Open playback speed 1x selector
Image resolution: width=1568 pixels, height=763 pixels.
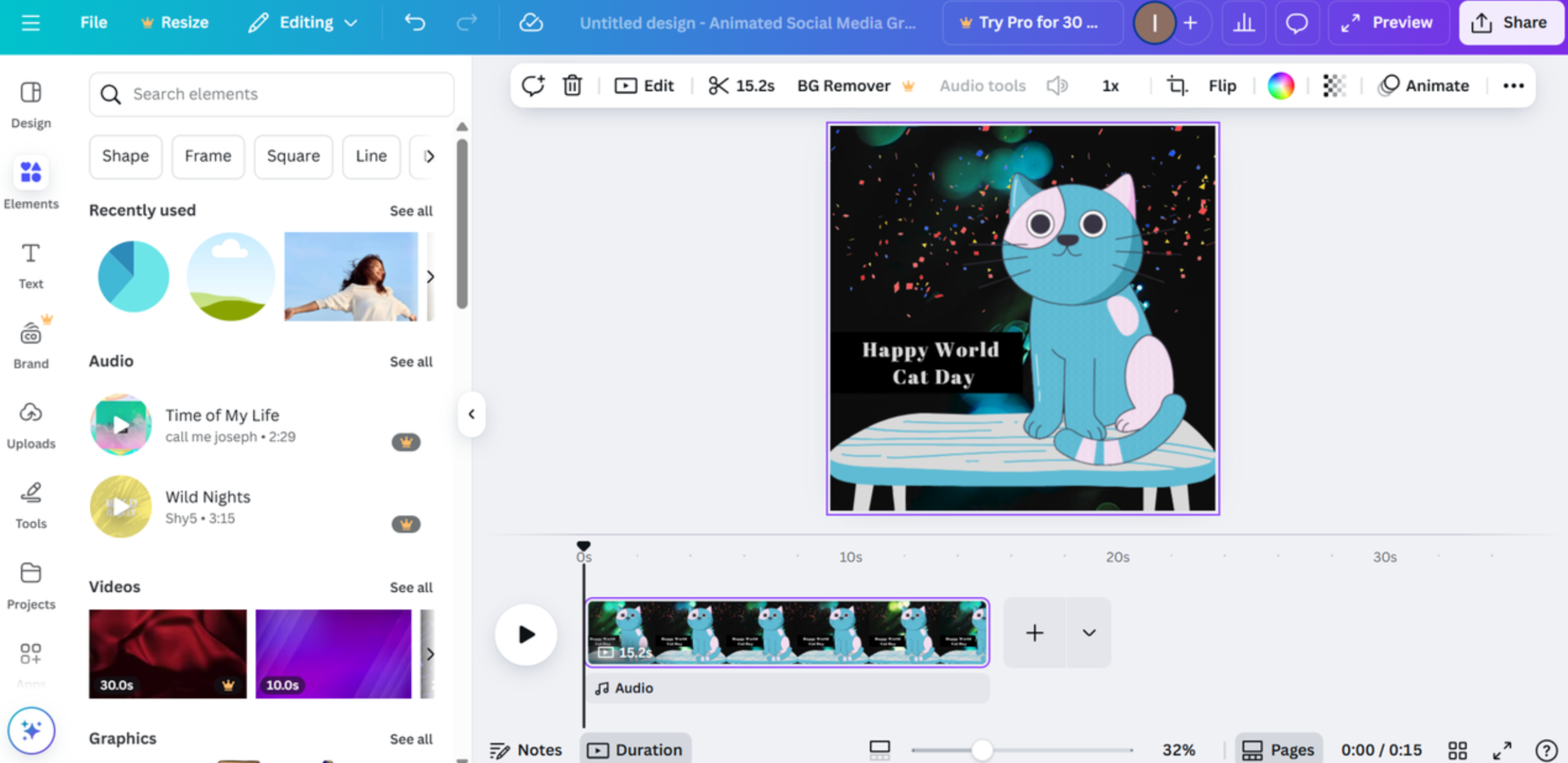click(1110, 86)
